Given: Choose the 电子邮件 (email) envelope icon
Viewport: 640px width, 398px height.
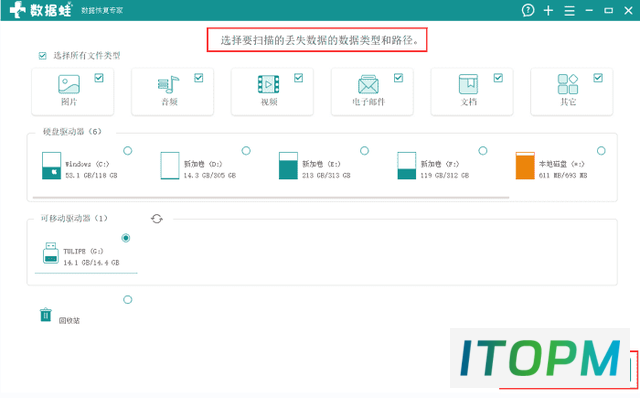Looking at the screenshot, I should click(368, 84).
